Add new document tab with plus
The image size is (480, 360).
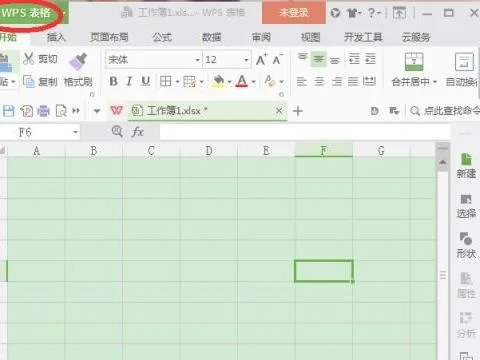click(x=298, y=111)
